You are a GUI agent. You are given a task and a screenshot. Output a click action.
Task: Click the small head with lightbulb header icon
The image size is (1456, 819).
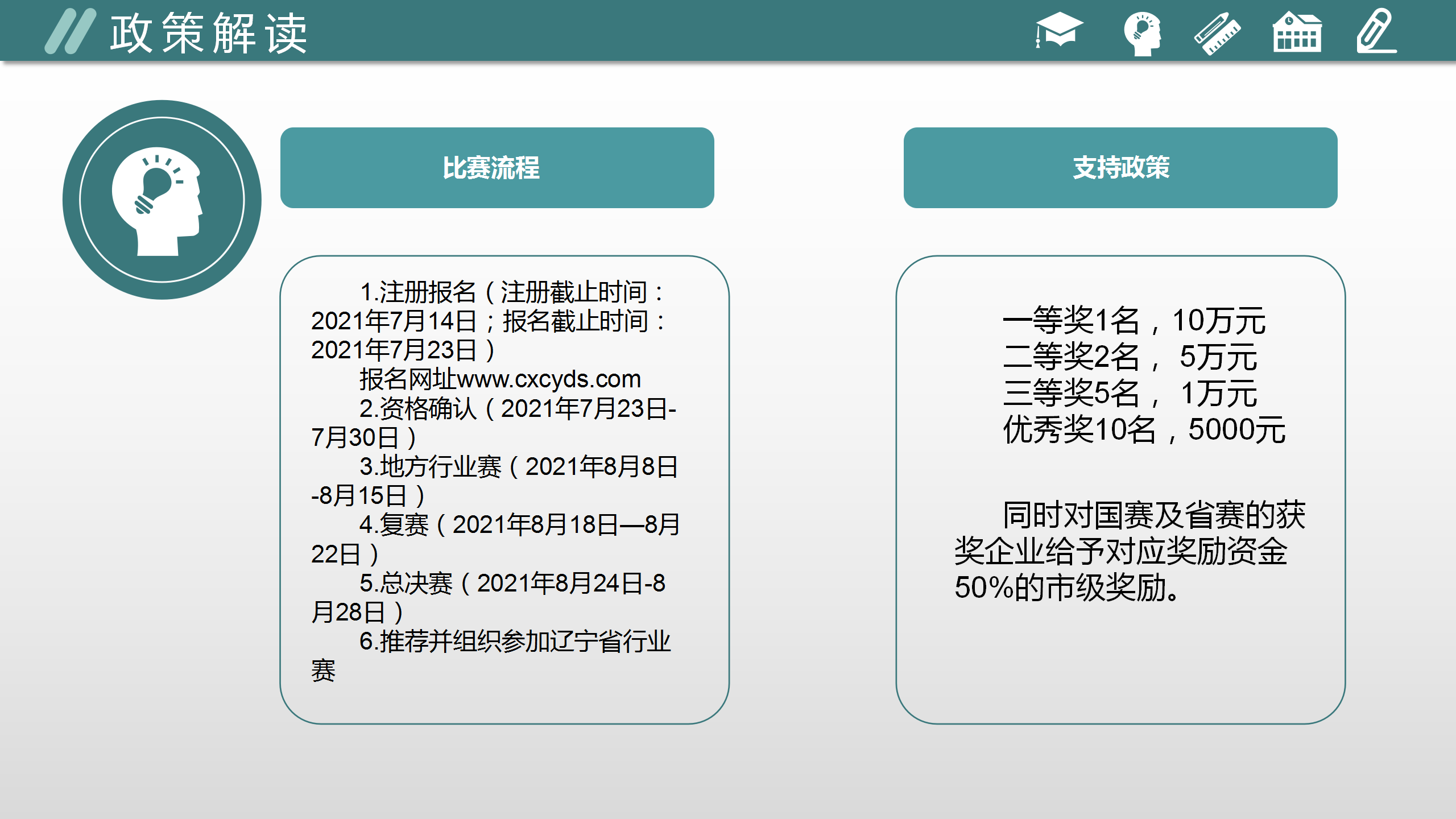[1142, 33]
